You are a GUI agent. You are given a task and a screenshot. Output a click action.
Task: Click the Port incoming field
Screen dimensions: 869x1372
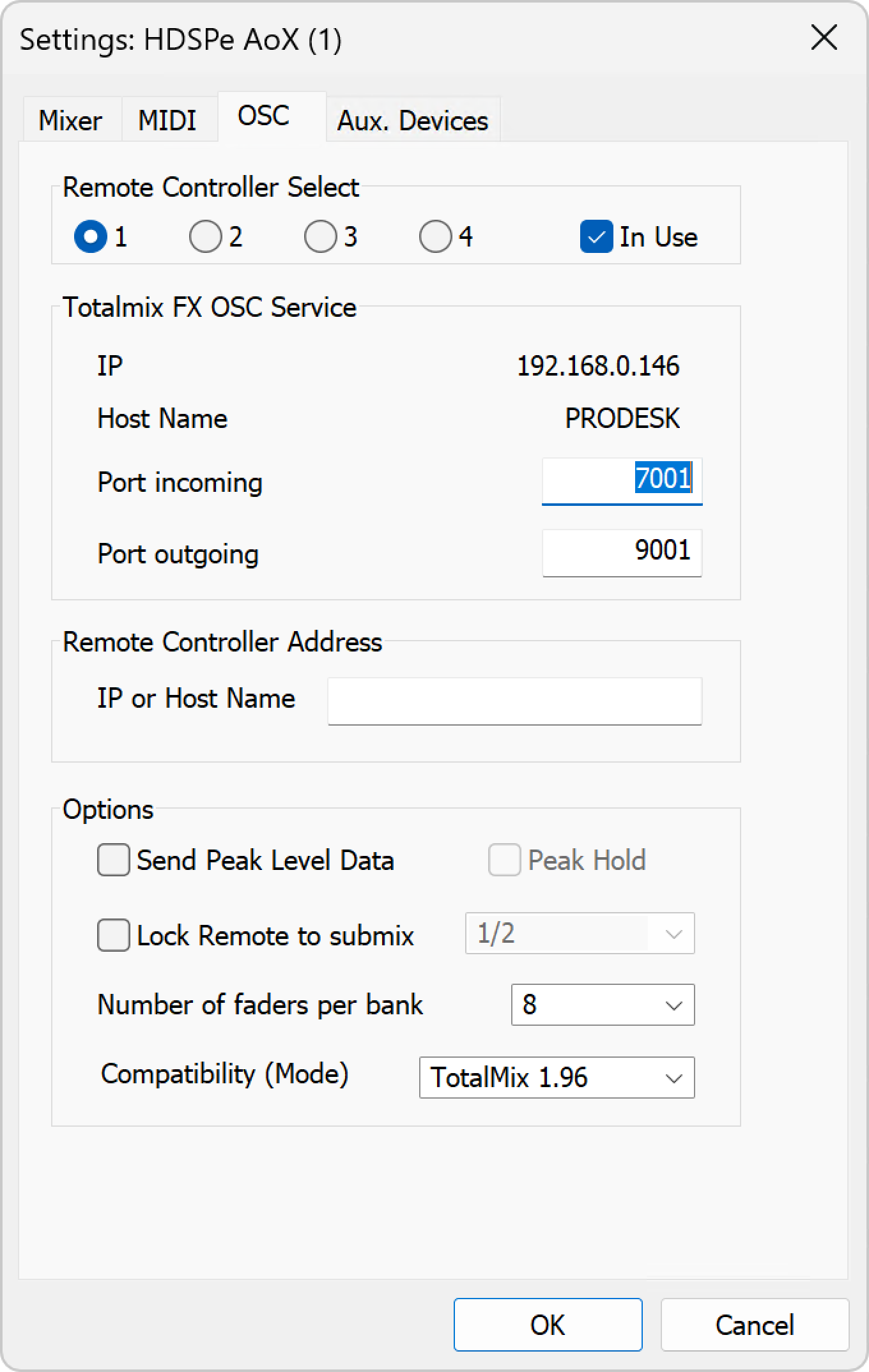622,480
